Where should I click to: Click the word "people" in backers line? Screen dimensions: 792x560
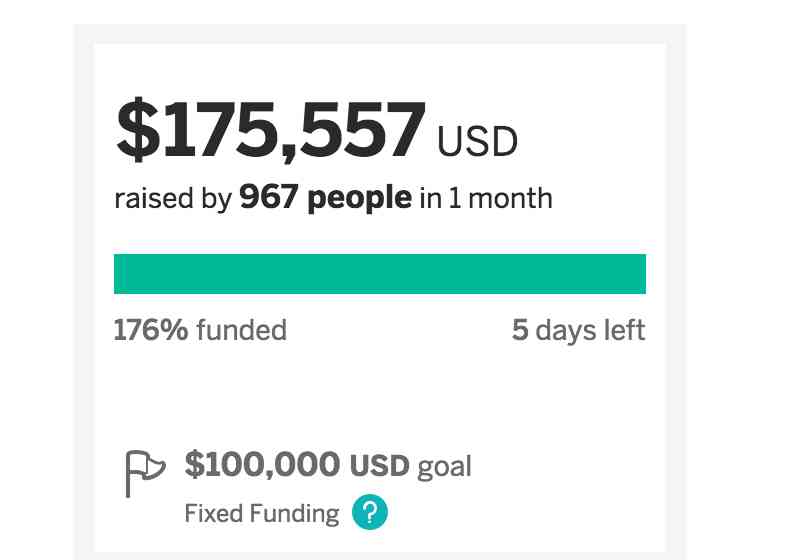359,198
